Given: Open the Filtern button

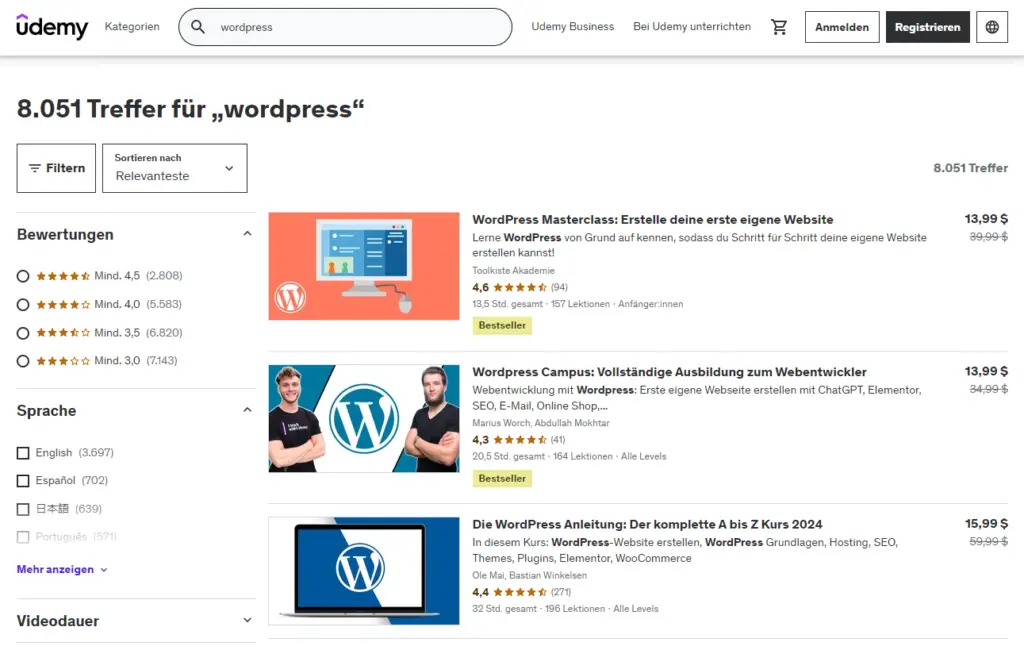Looking at the screenshot, I should (x=56, y=168).
